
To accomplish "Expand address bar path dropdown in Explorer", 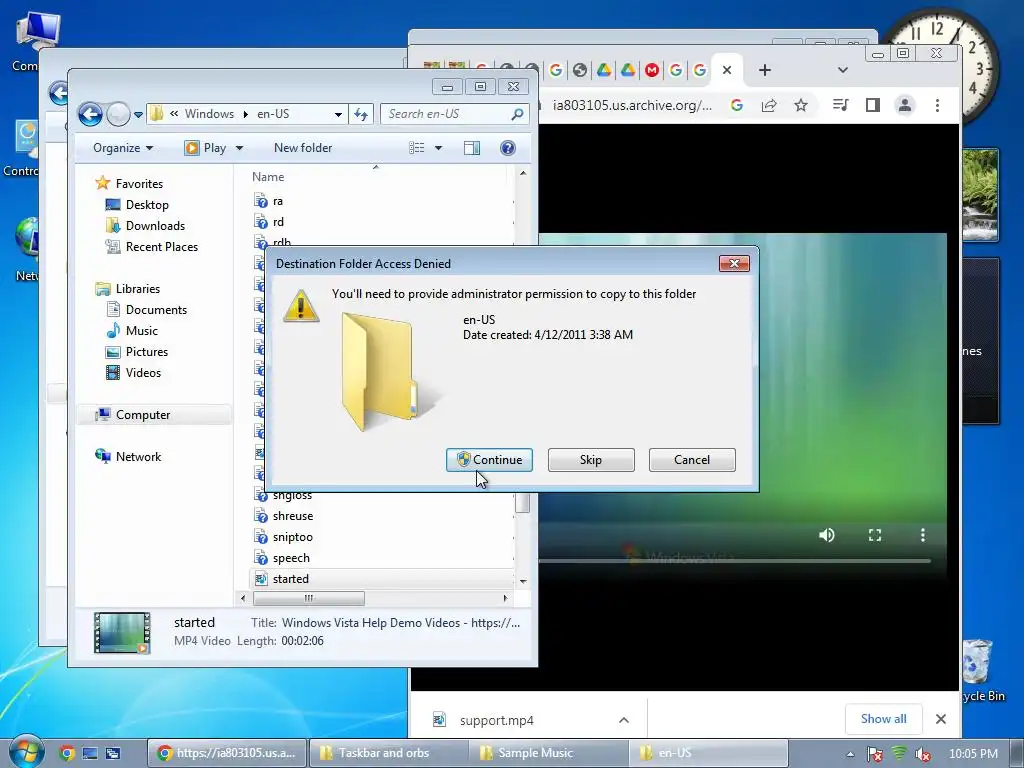I will pos(338,114).
